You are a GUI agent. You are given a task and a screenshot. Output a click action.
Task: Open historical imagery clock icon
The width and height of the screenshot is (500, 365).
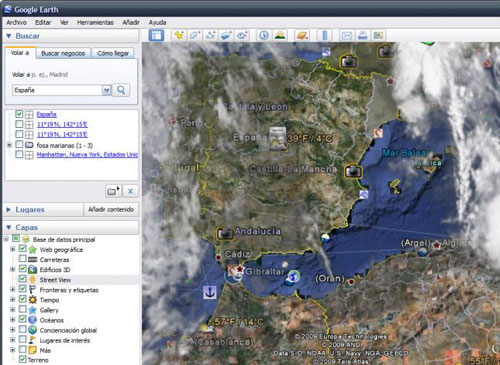click(264, 35)
